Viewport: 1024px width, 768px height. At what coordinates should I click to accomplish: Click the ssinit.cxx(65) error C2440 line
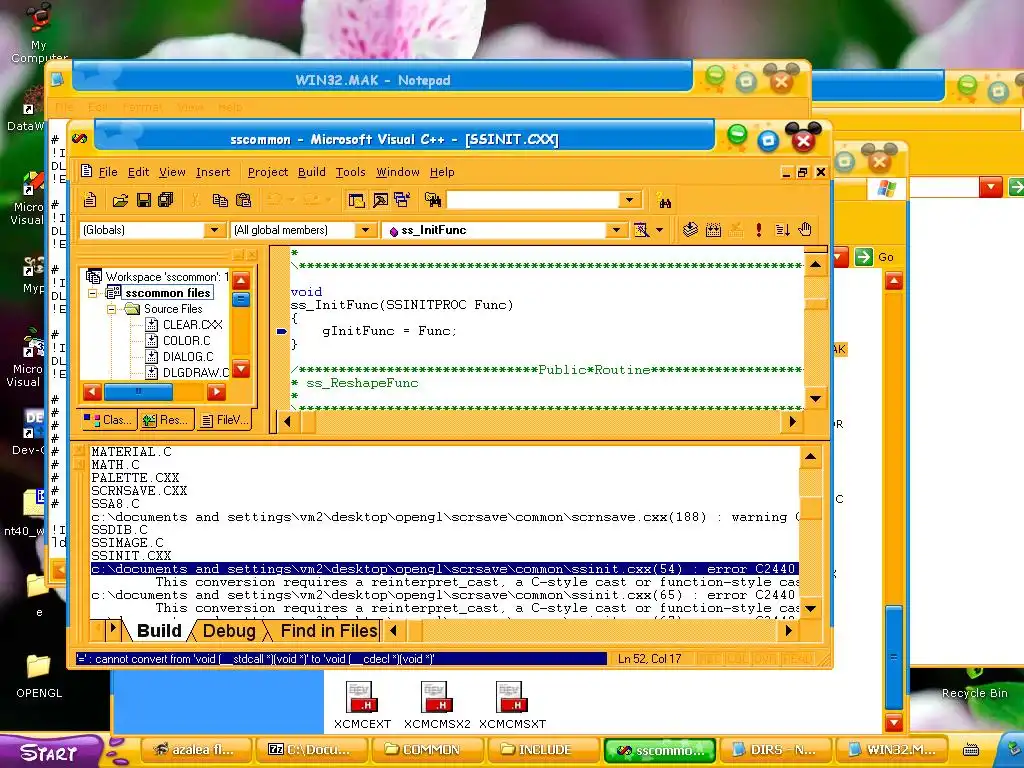444,595
